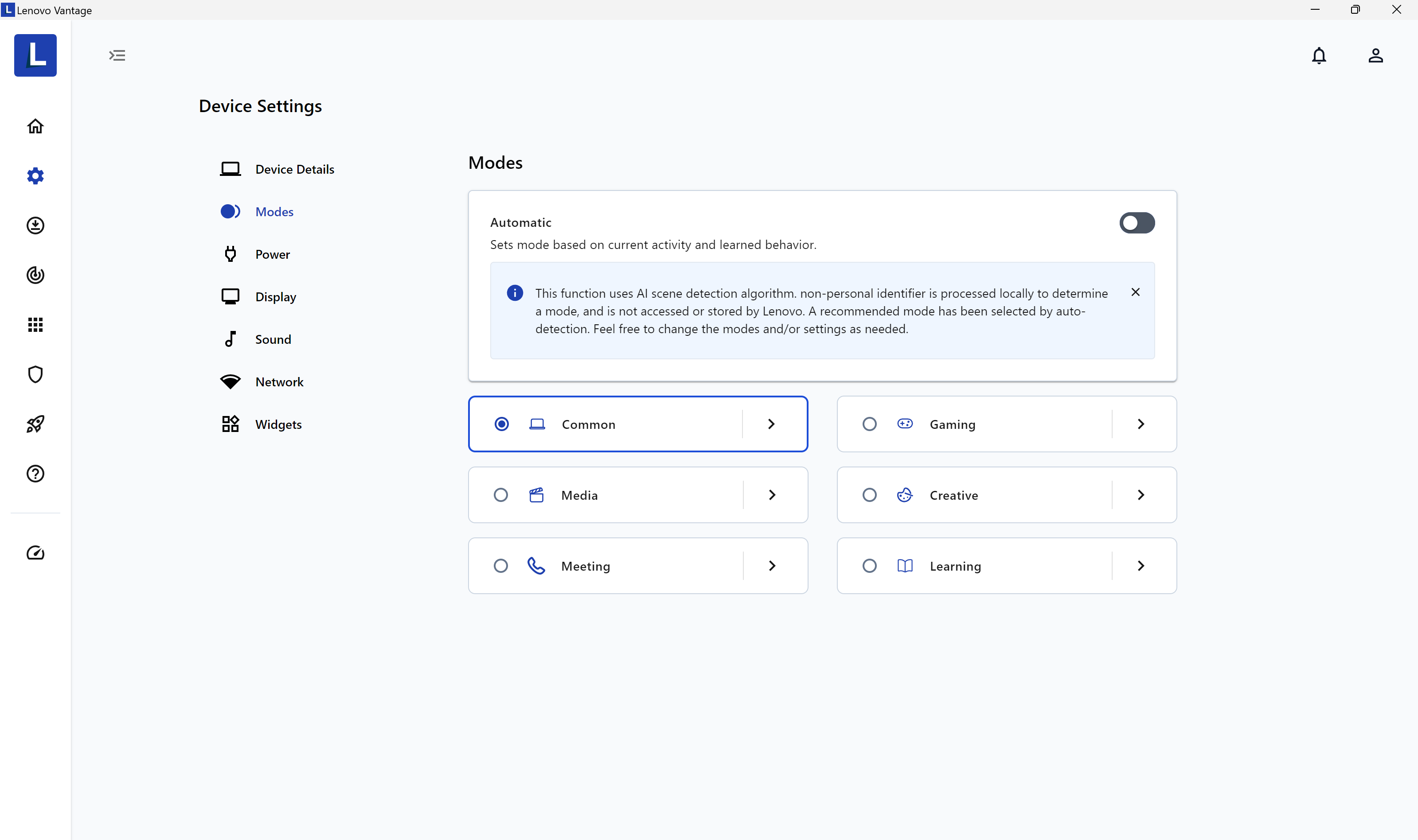Viewport: 1418px width, 840px height.
Task: Go to Display settings menu item
Action: click(x=275, y=296)
